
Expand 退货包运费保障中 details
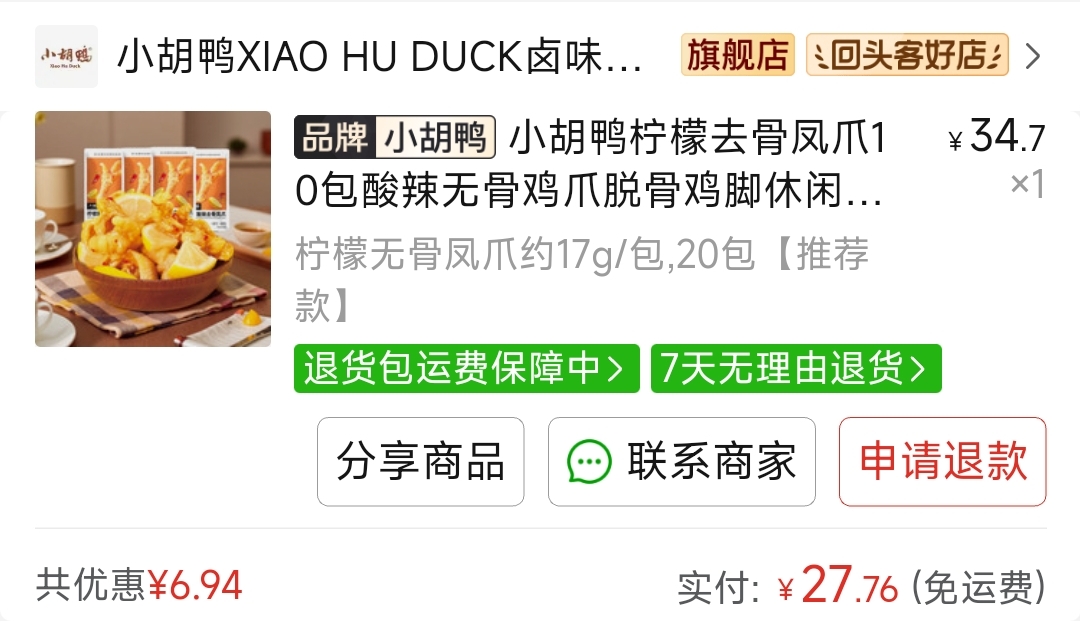click(x=466, y=369)
